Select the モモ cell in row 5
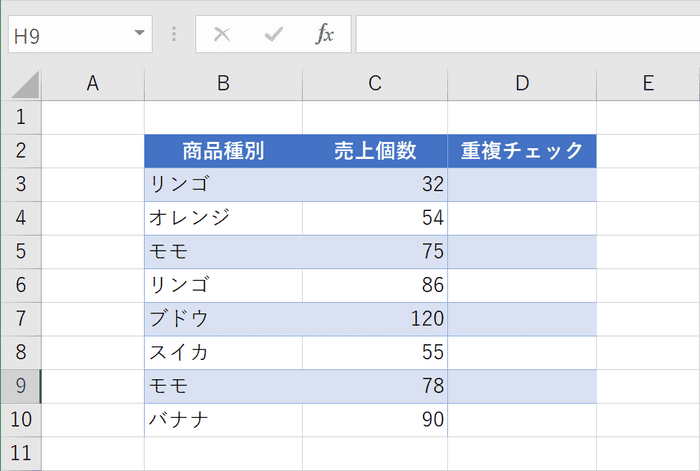 [x=223, y=252]
